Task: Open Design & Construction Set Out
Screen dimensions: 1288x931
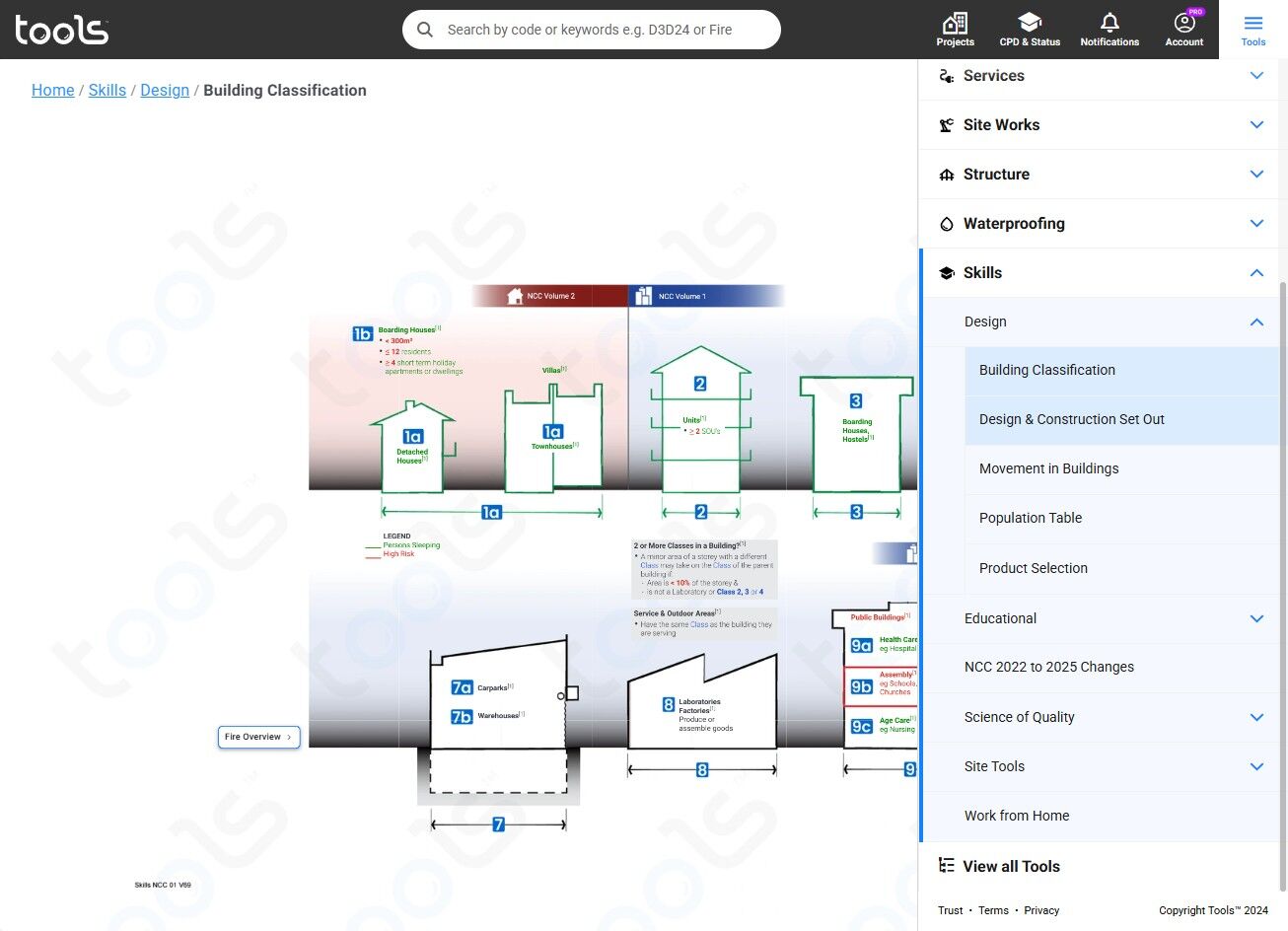Action: point(1121,420)
